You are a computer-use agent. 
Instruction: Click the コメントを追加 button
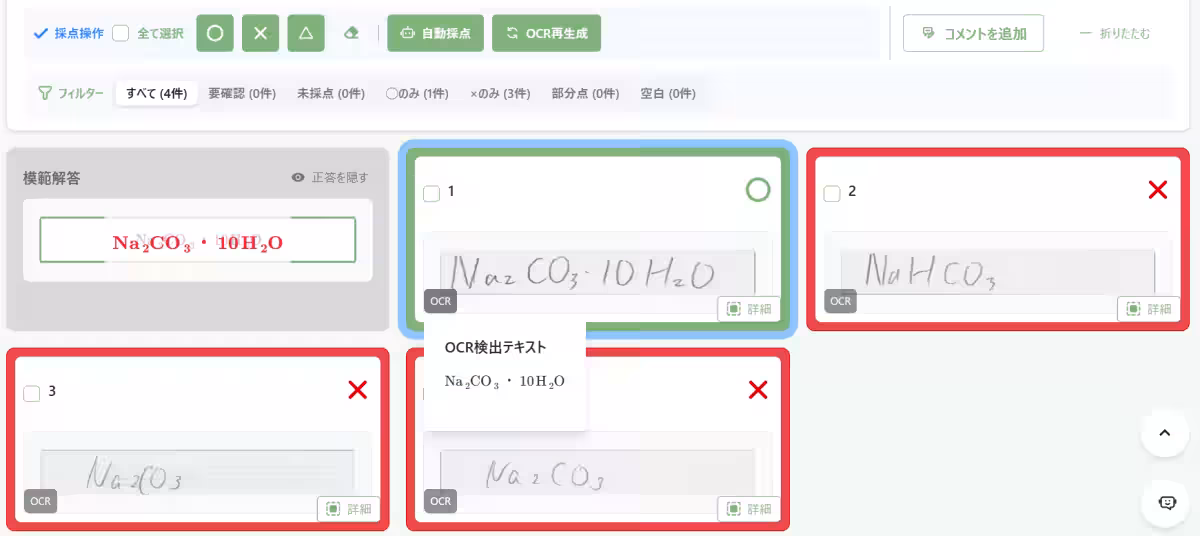973,33
